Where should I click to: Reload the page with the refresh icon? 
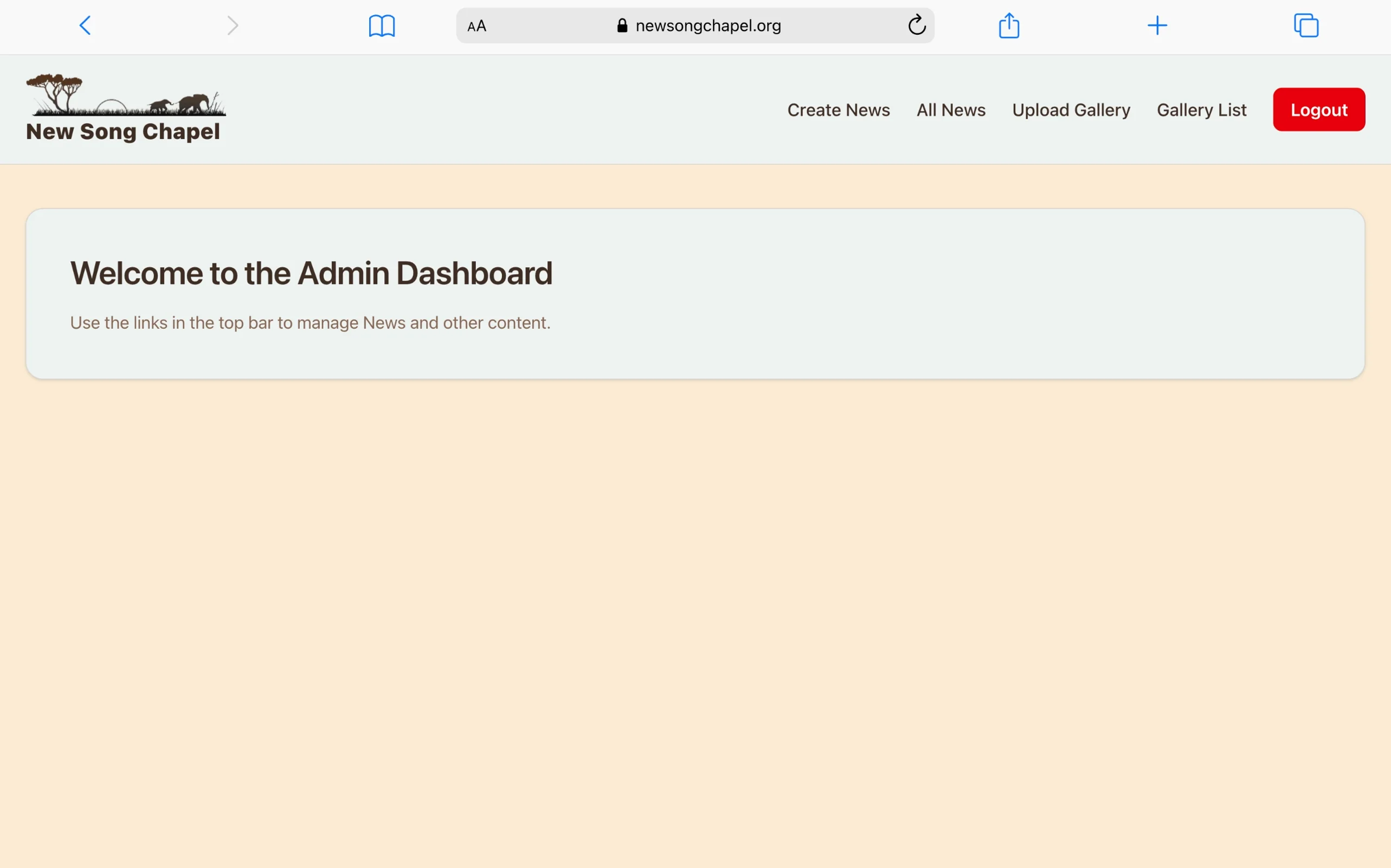[x=917, y=25]
